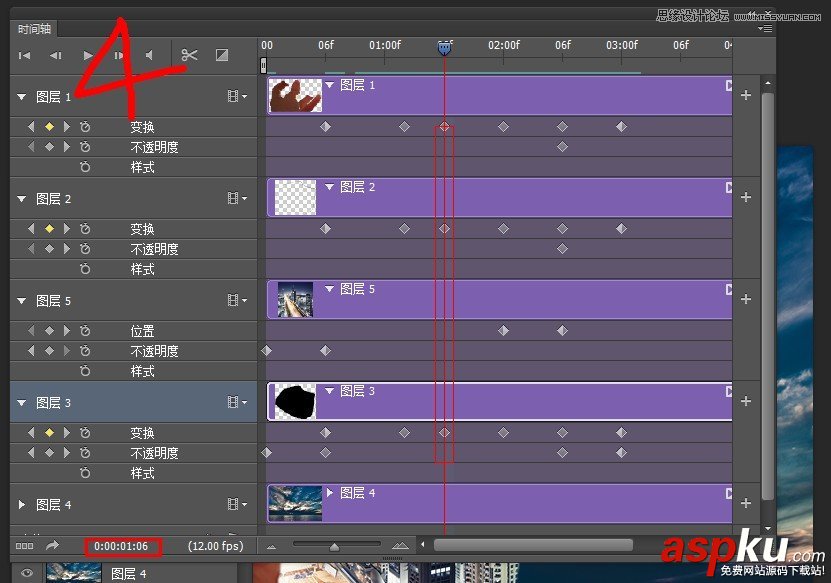Open the transition icon next to scissors
831x583 pixels.
pos(222,55)
